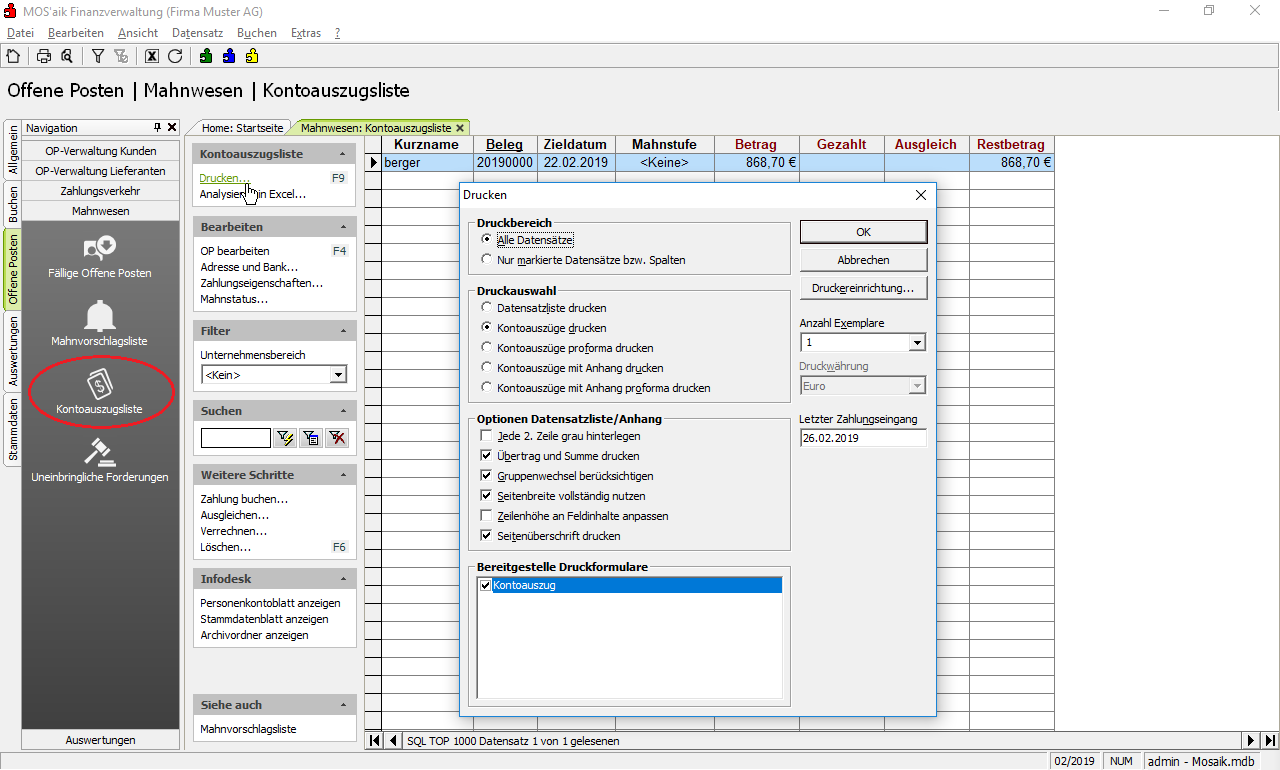Image resolution: width=1280 pixels, height=770 pixels.
Task: Open print preview via the magnifier icon
Action: [x=66, y=56]
